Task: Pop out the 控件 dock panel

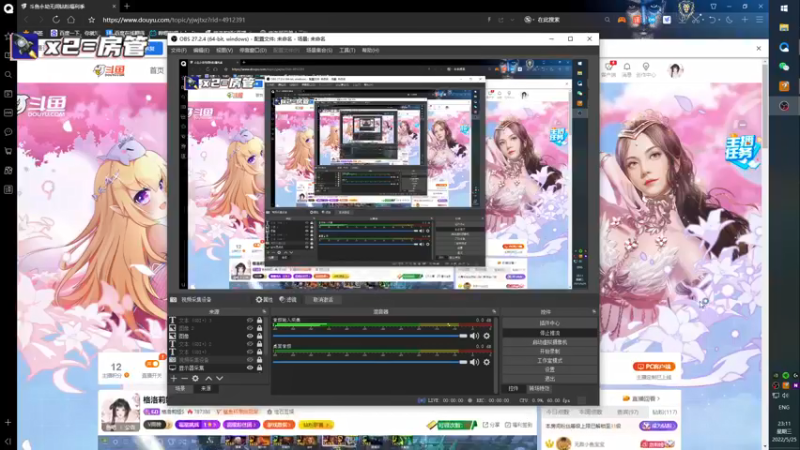Action: [x=594, y=311]
